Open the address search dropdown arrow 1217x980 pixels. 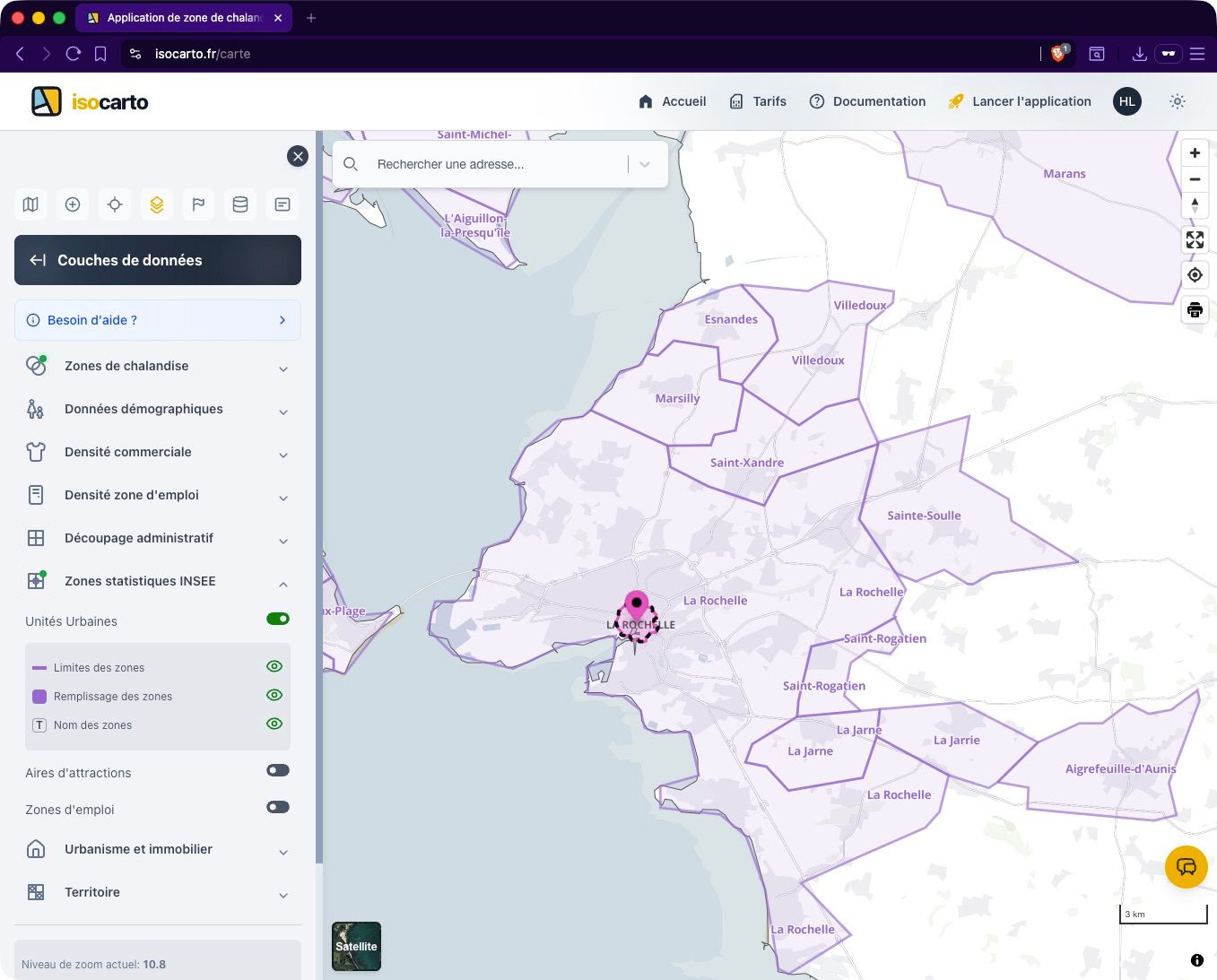pyautogui.click(x=645, y=164)
